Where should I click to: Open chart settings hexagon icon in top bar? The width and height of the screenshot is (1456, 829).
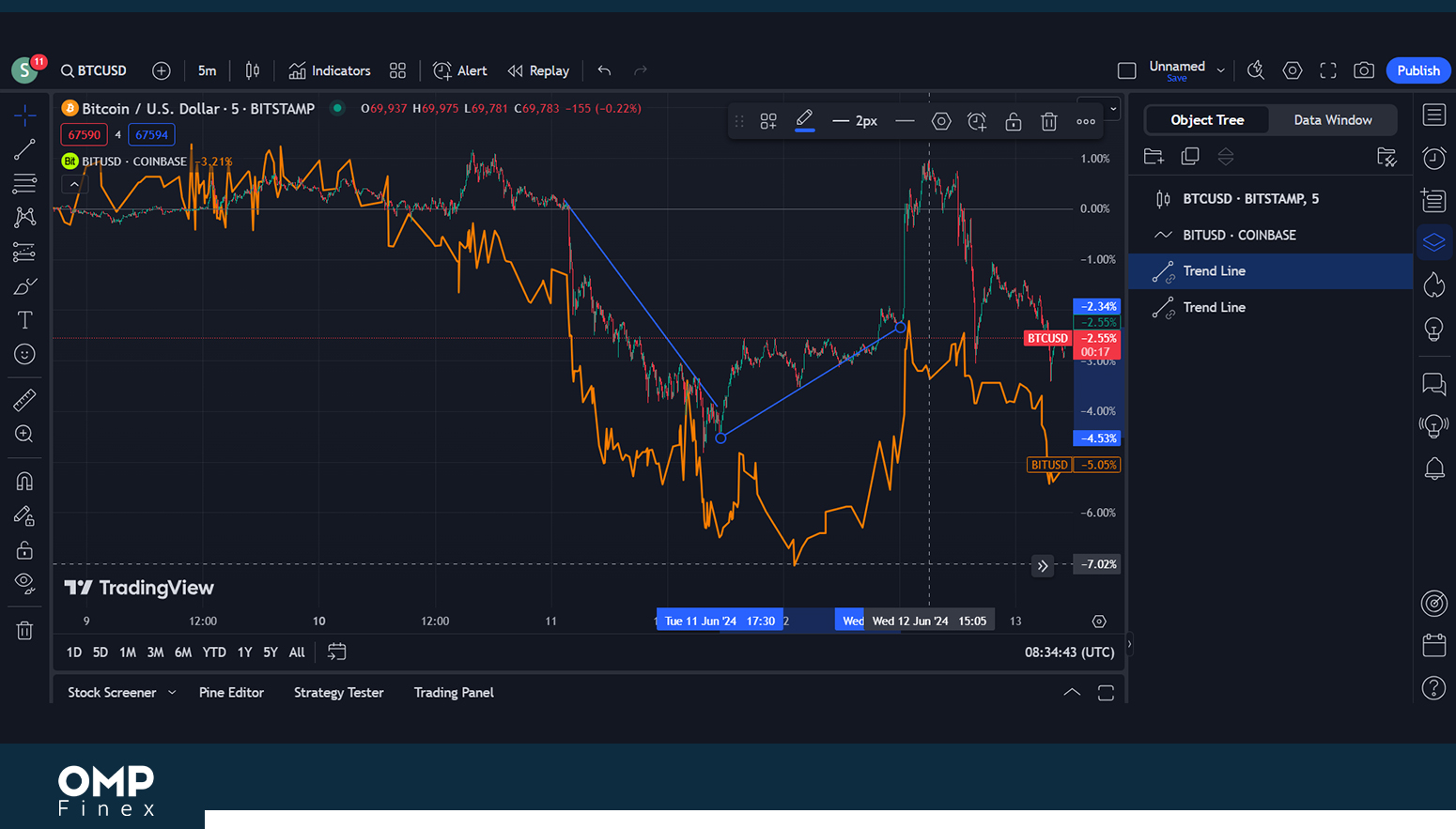(1293, 70)
